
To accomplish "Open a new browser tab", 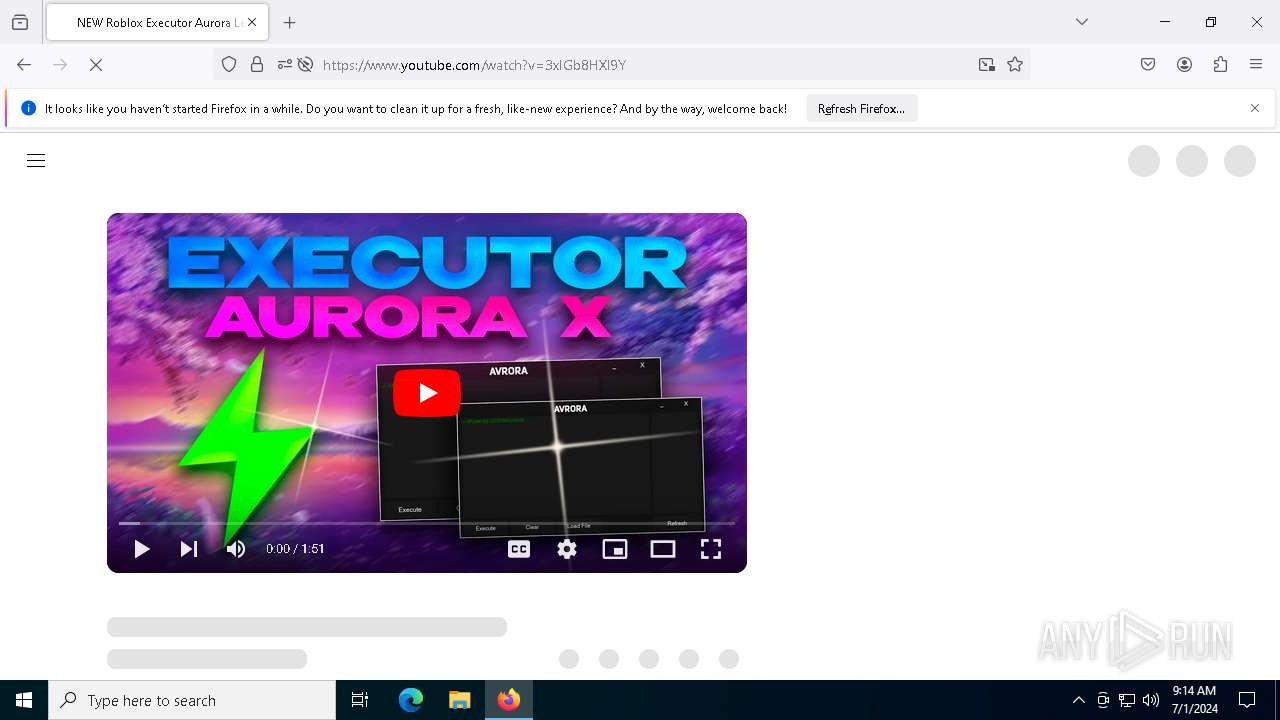I will point(290,22).
